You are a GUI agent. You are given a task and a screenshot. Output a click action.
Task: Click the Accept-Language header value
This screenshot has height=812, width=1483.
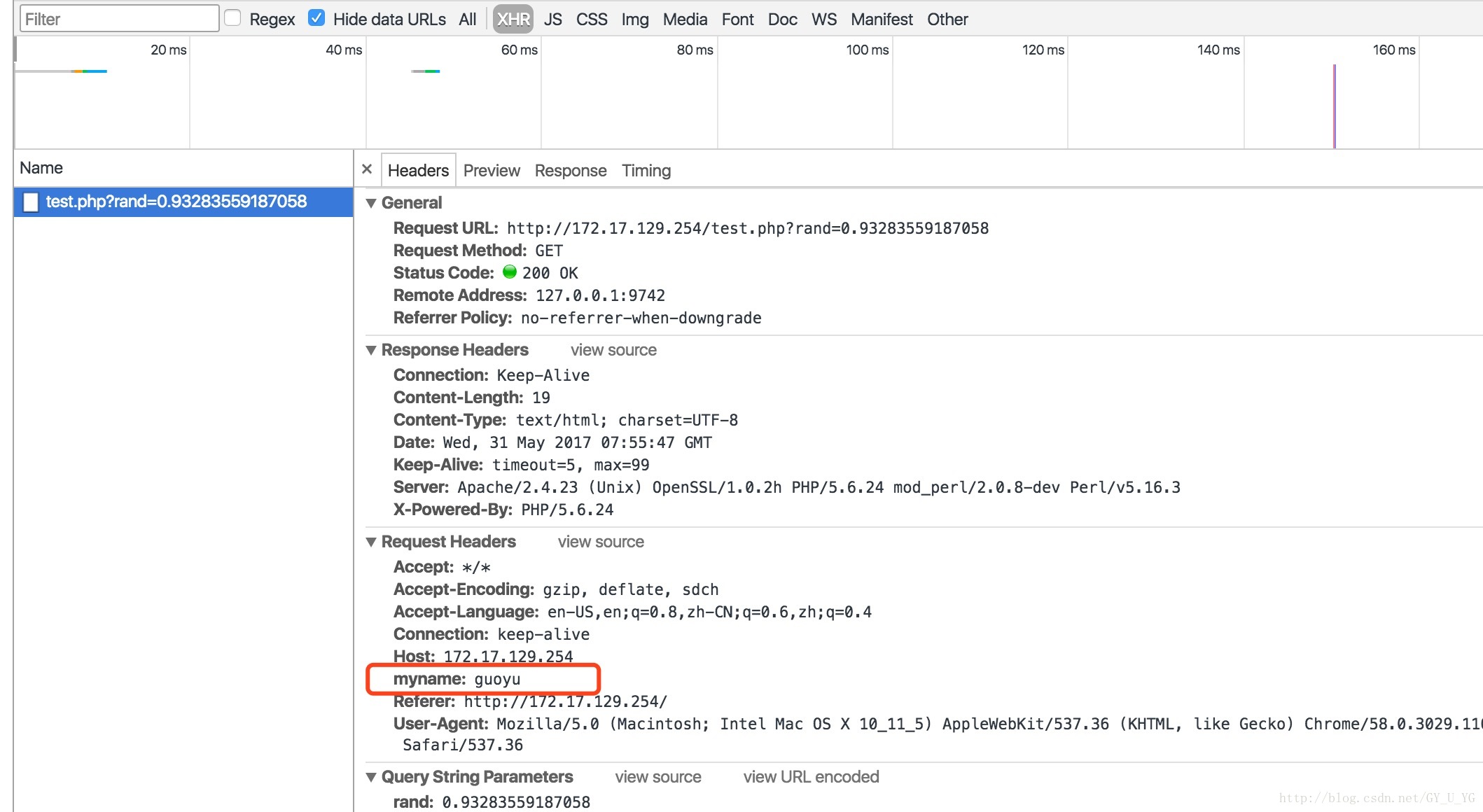pos(709,612)
